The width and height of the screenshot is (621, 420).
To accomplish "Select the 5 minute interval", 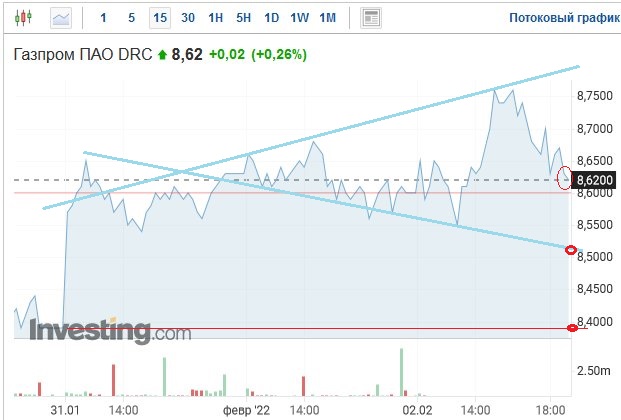I will (x=131, y=18).
